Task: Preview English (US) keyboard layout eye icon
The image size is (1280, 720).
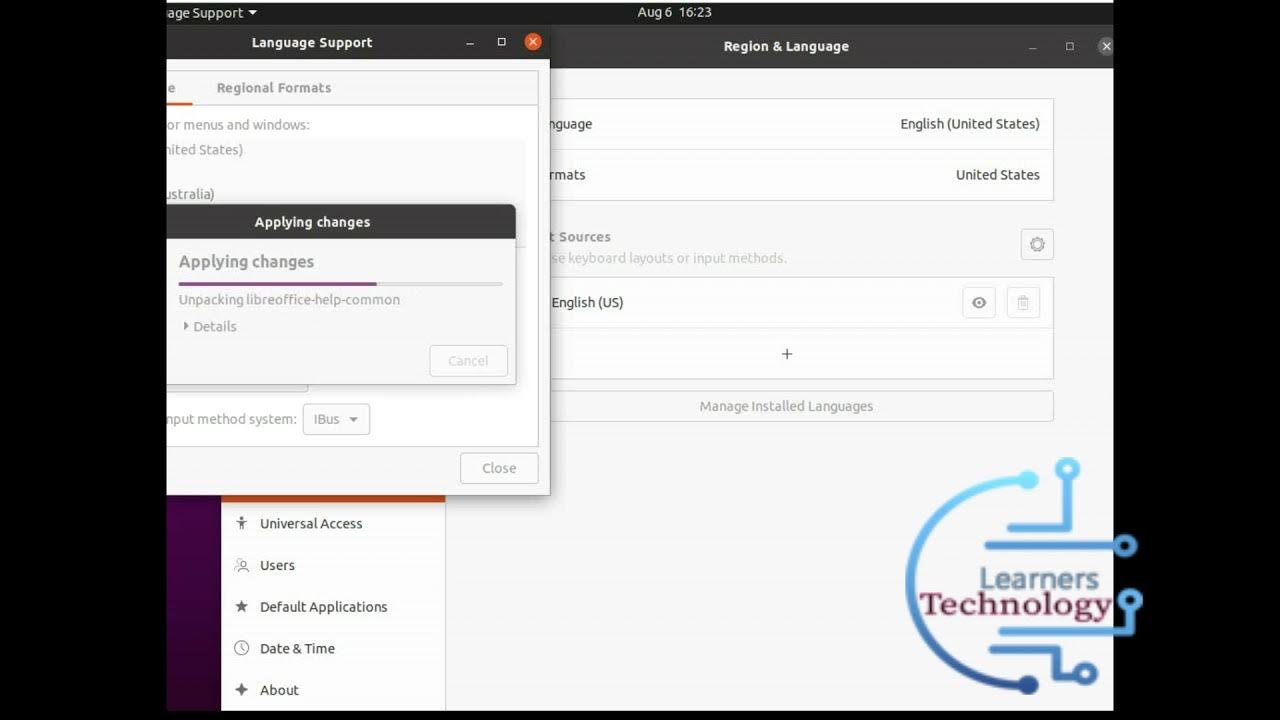Action: coord(979,303)
